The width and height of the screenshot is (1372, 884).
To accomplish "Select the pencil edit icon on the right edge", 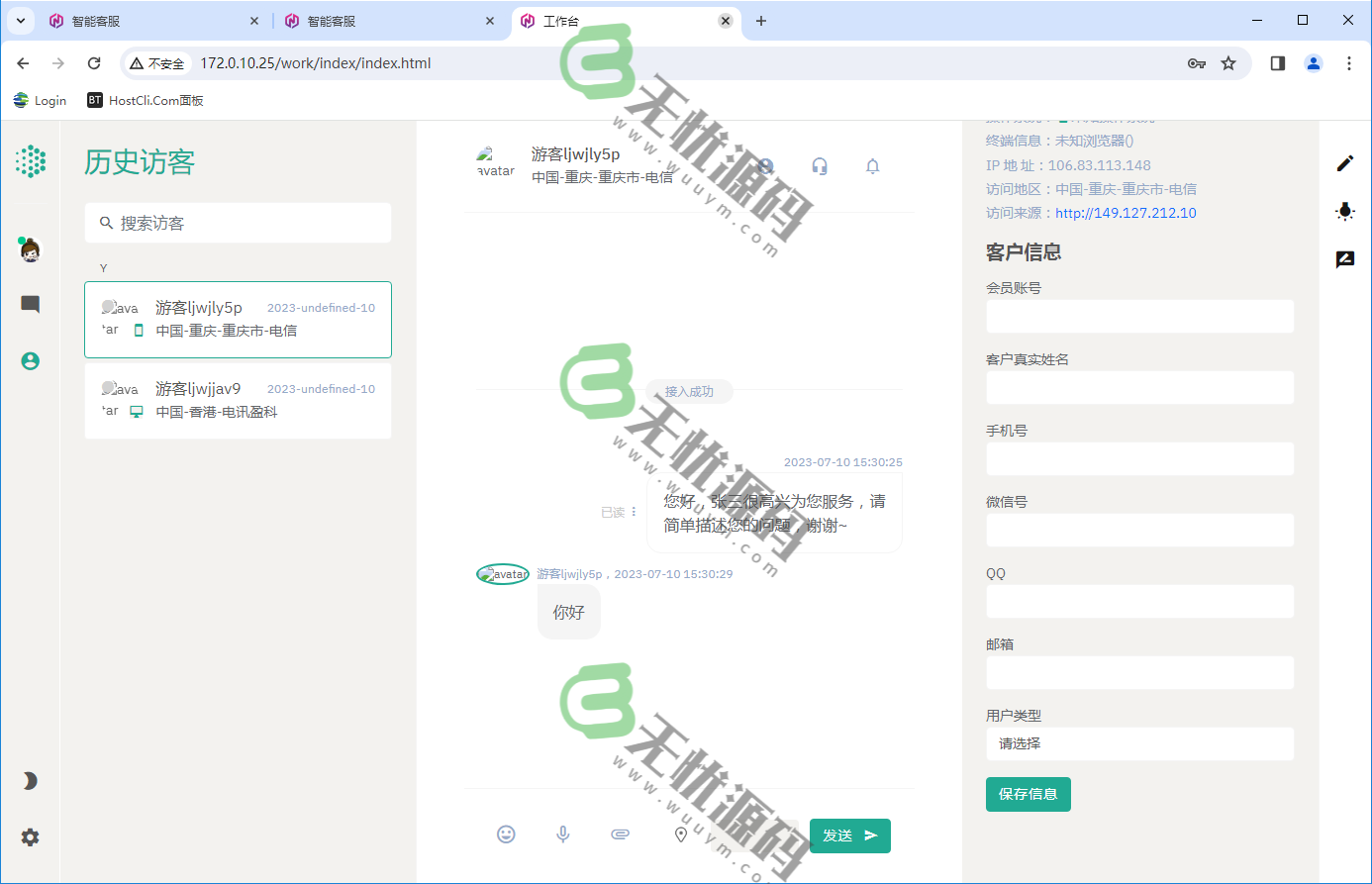I will [x=1344, y=162].
